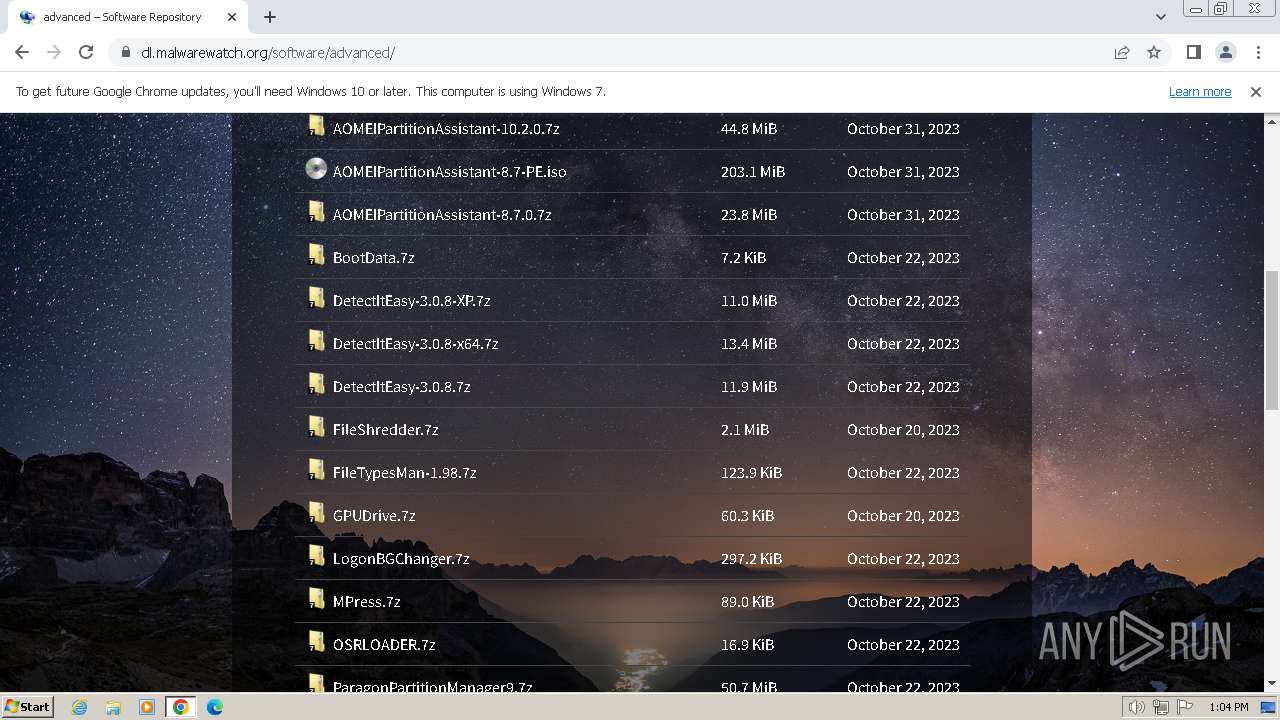Click October 20, 2023 date for FileShredder.7z
The height and width of the screenshot is (720, 1280).
click(903, 430)
